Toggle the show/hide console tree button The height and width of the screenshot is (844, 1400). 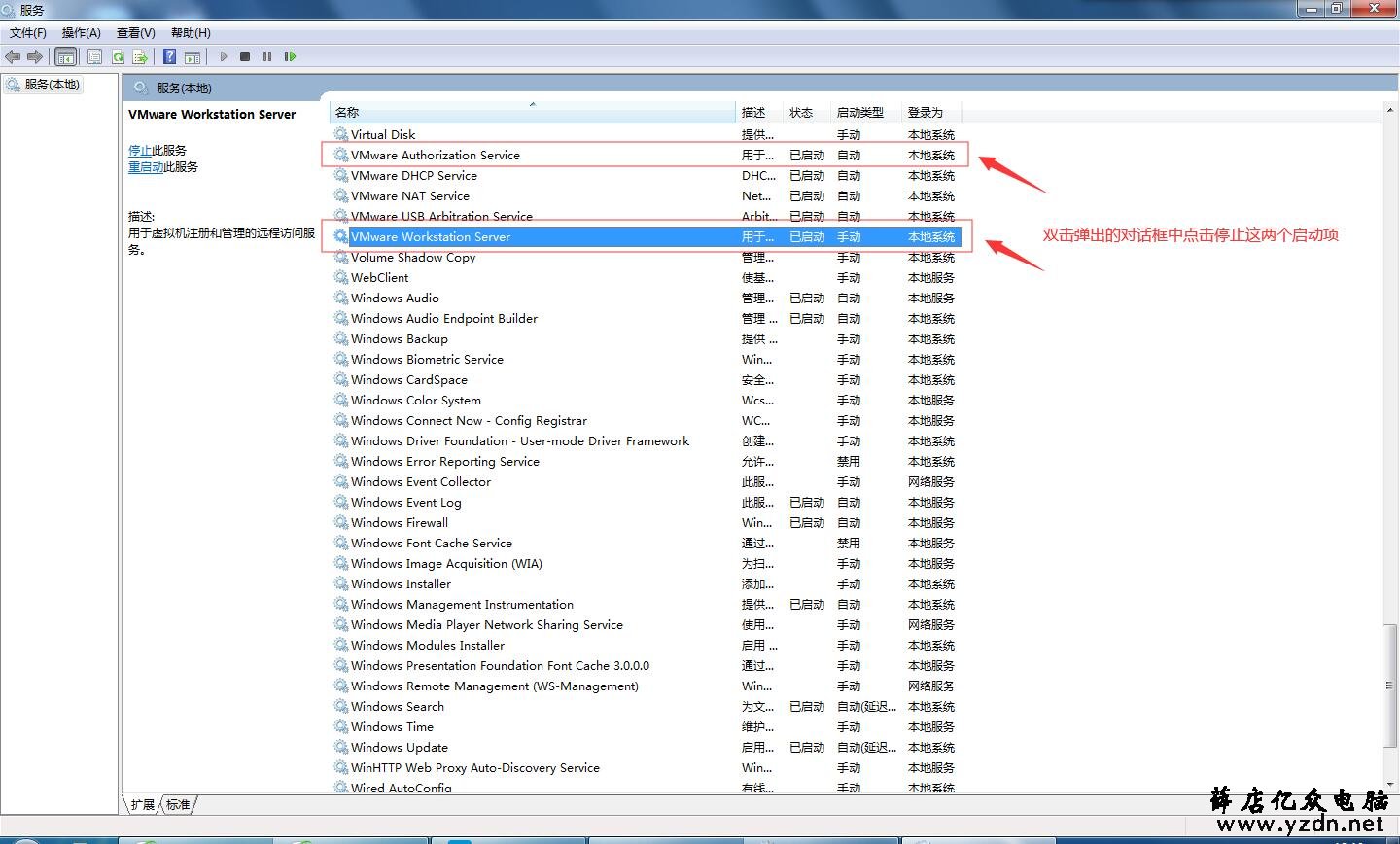pyautogui.click(x=66, y=56)
